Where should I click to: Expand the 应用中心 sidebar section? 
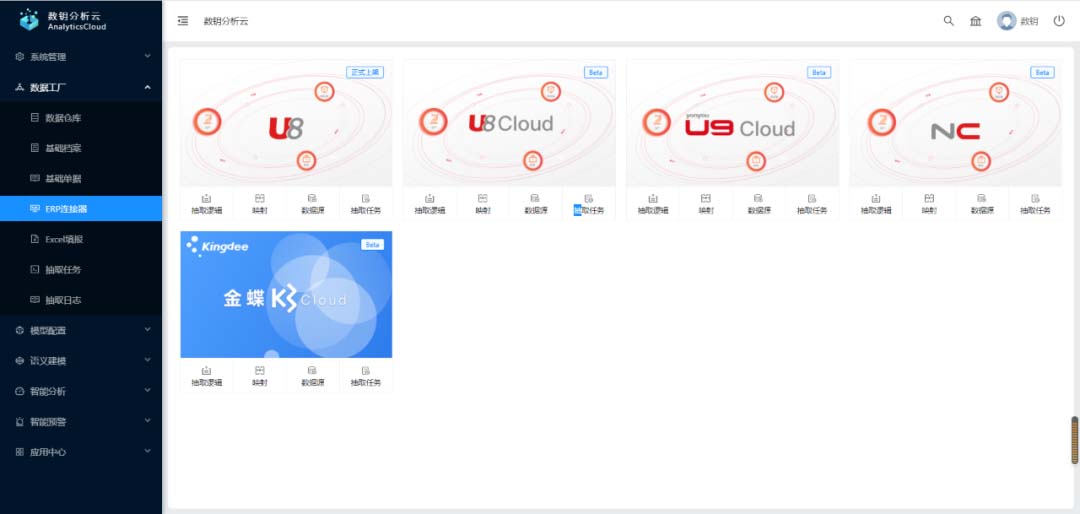pos(81,452)
